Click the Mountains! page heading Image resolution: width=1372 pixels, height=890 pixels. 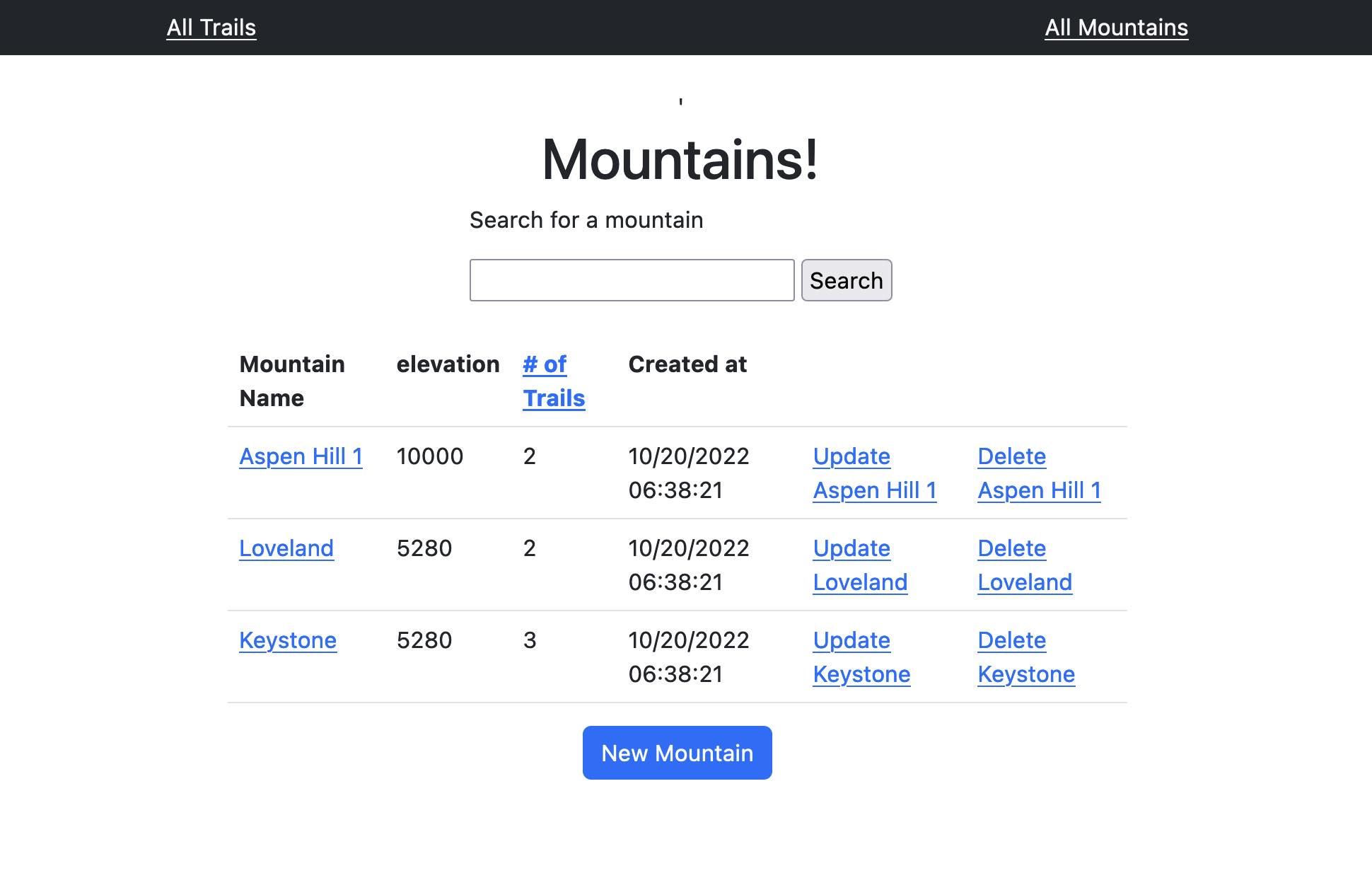[x=680, y=160]
